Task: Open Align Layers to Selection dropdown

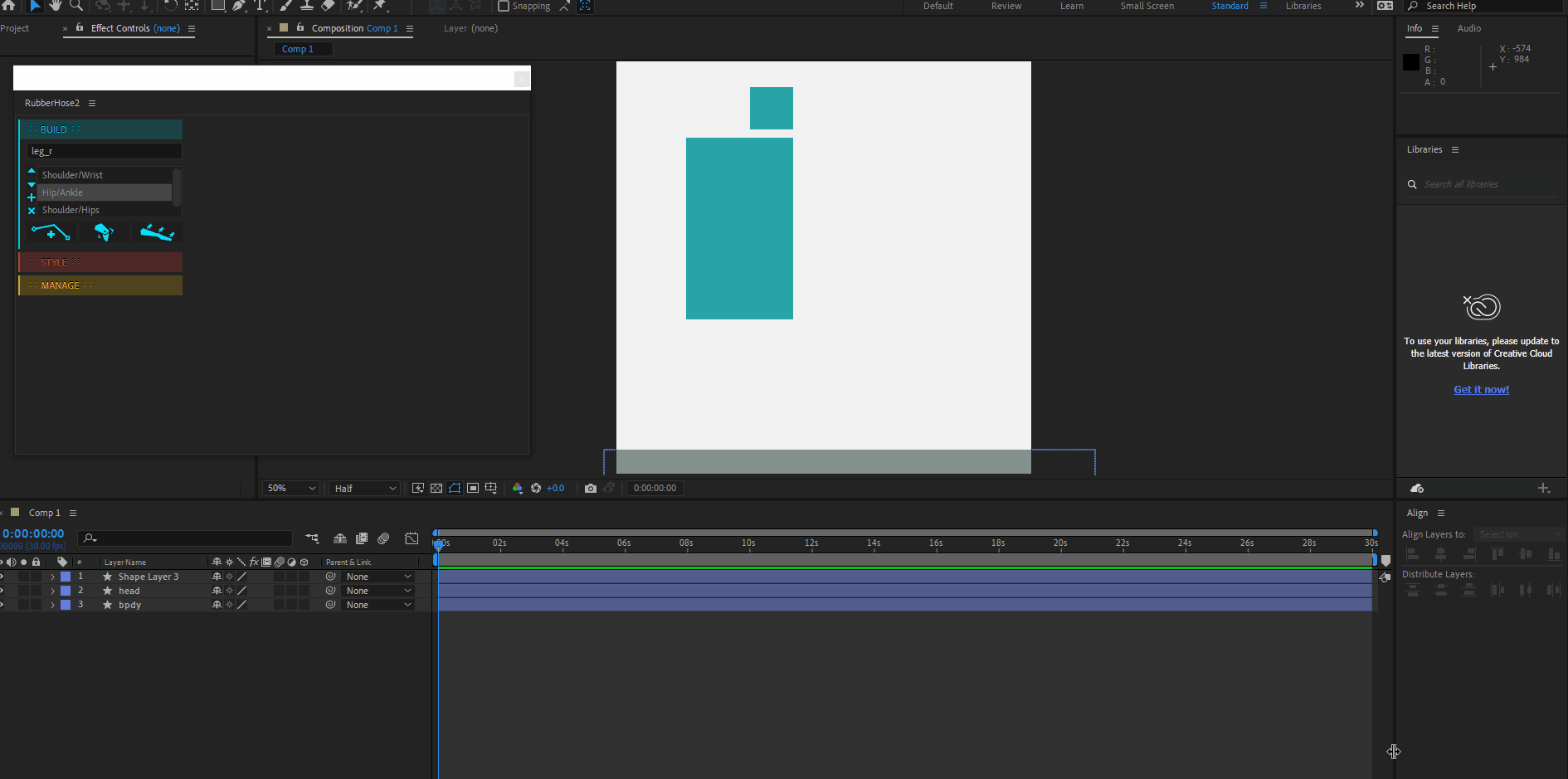Action: (1519, 534)
